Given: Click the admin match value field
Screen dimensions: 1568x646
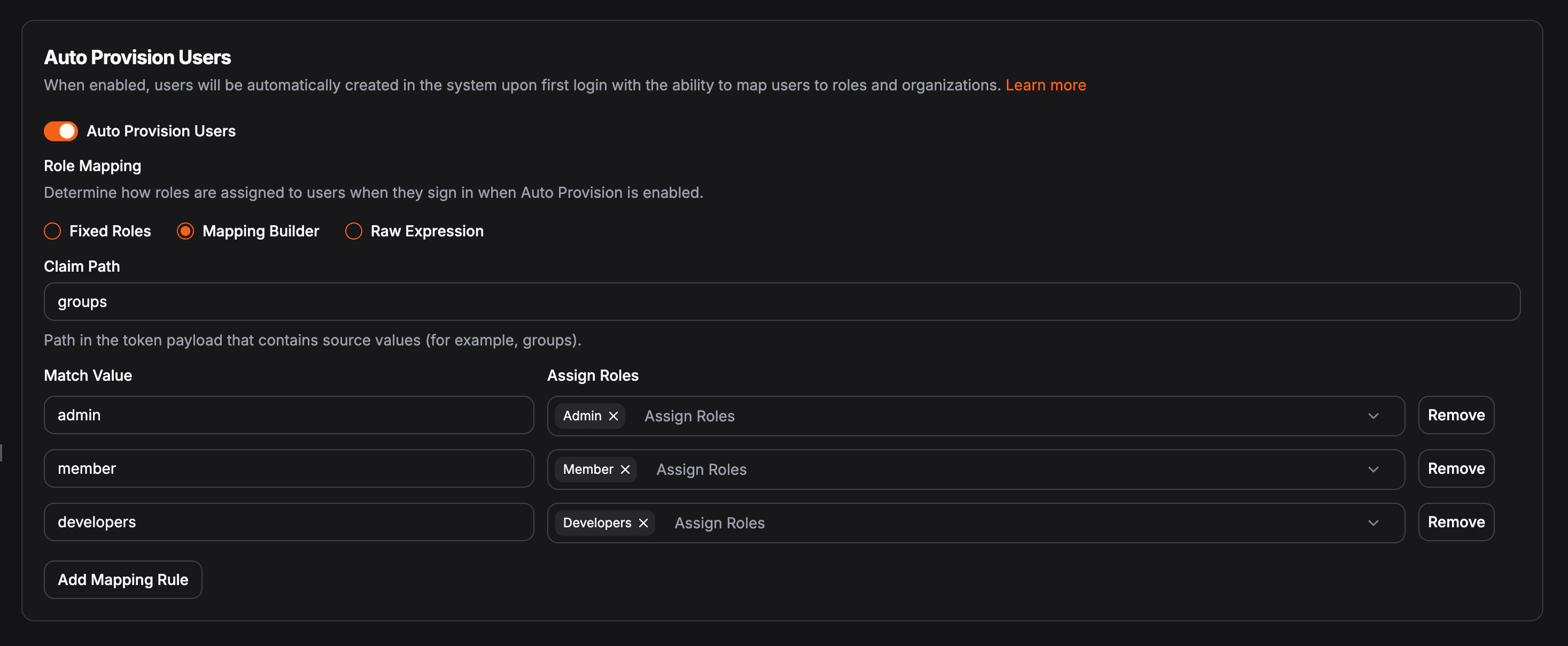Looking at the screenshot, I should 289,415.
